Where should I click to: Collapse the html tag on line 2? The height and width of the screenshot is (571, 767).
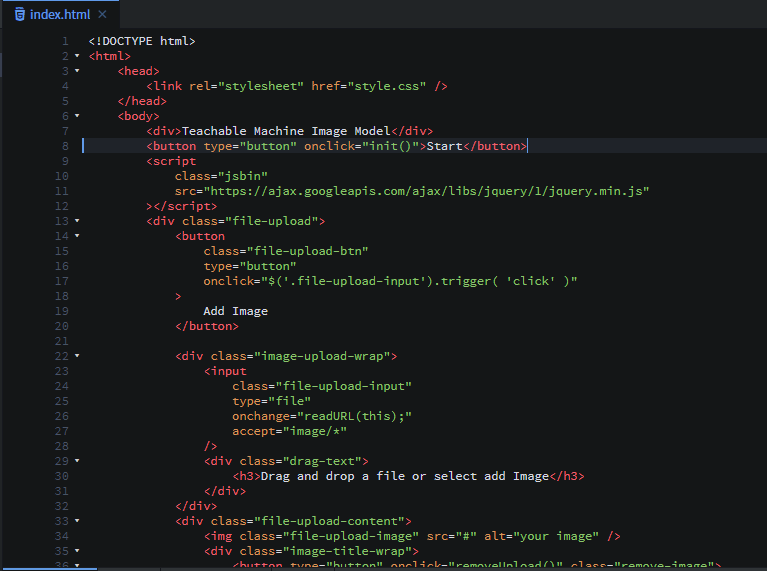(x=77, y=56)
